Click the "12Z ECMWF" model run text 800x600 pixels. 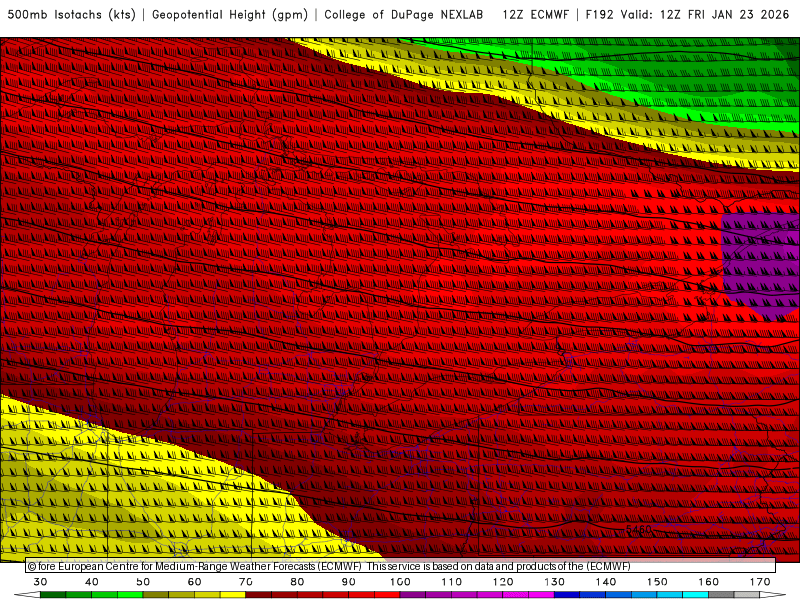535,15
